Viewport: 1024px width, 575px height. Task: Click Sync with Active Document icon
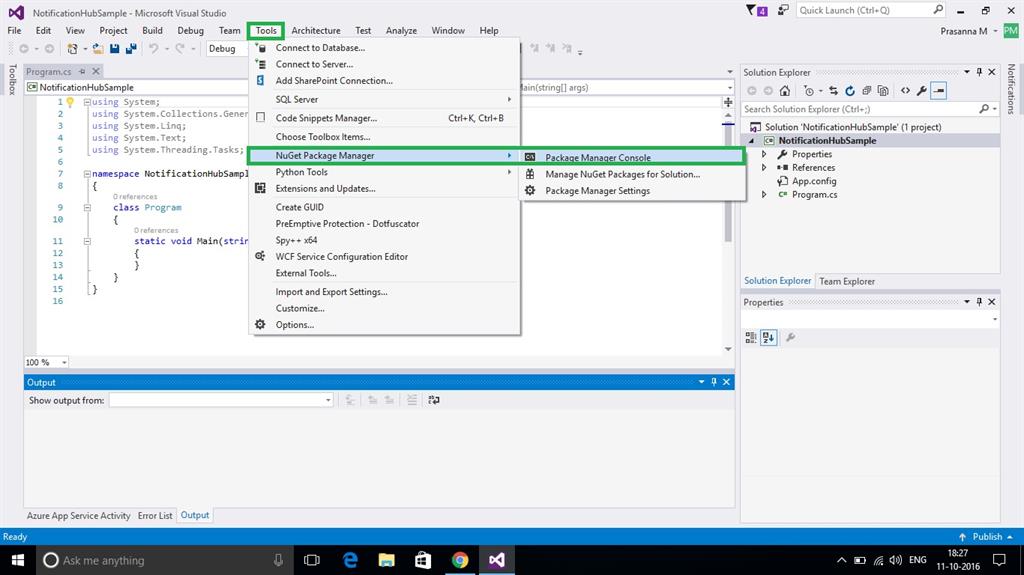(833, 91)
